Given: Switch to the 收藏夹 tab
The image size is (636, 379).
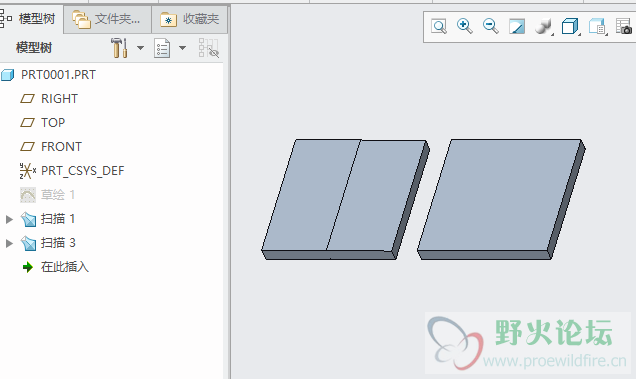Looking at the screenshot, I should pos(190,19).
